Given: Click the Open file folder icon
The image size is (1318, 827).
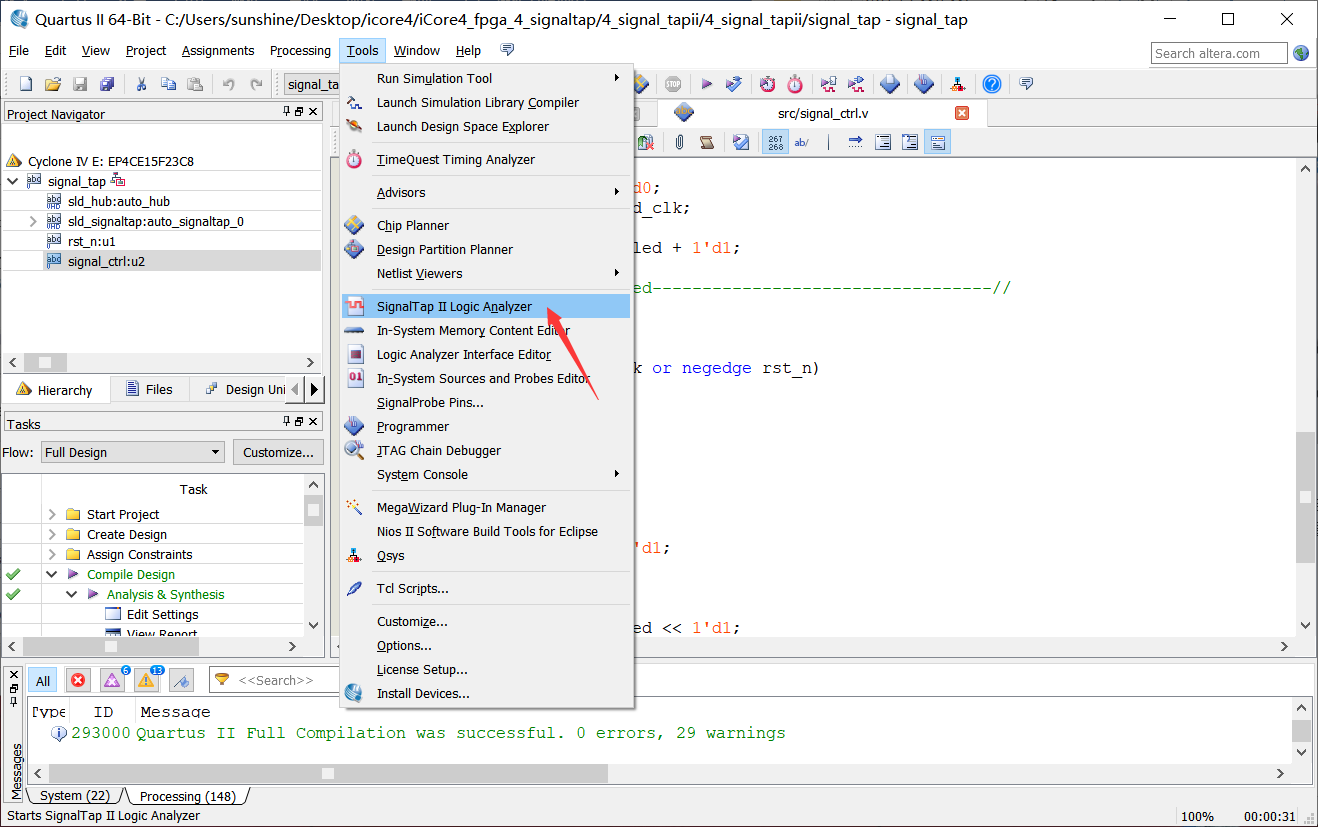Looking at the screenshot, I should point(53,85).
